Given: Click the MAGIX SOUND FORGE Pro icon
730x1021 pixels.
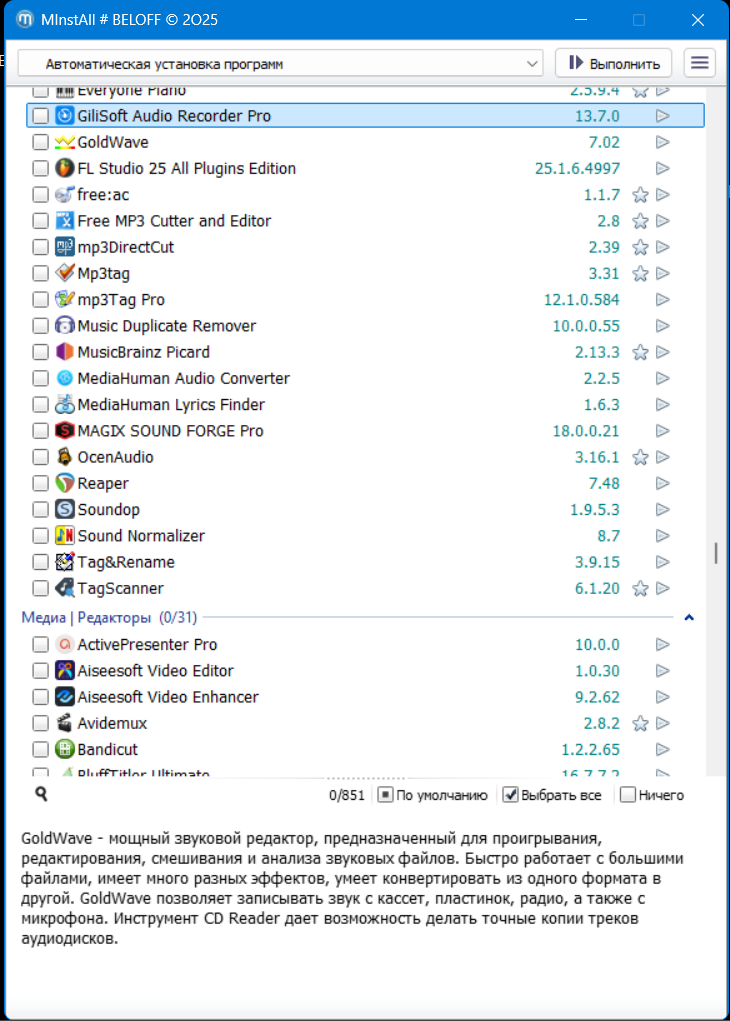Looking at the screenshot, I should (65, 431).
